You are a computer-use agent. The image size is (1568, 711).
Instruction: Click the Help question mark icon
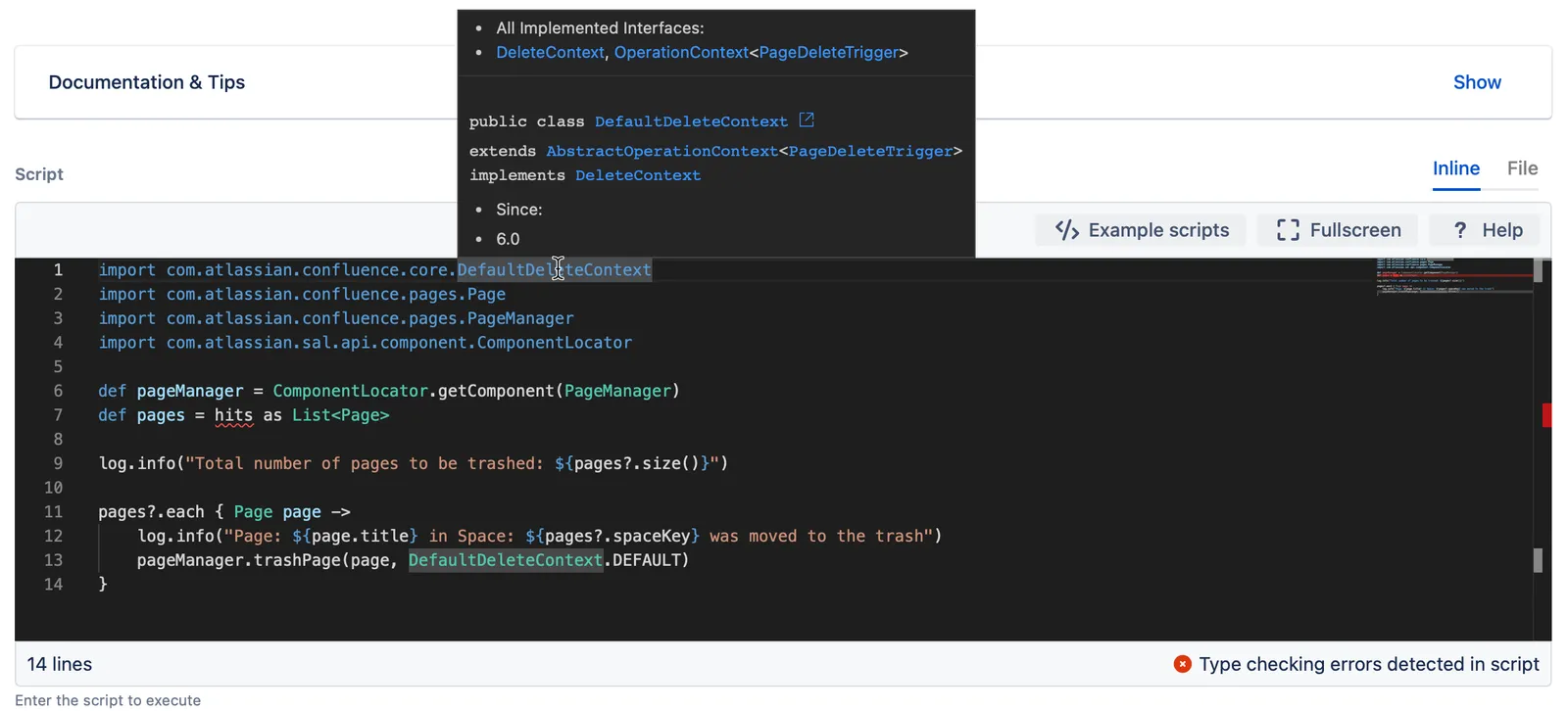[x=1460, y=230]
